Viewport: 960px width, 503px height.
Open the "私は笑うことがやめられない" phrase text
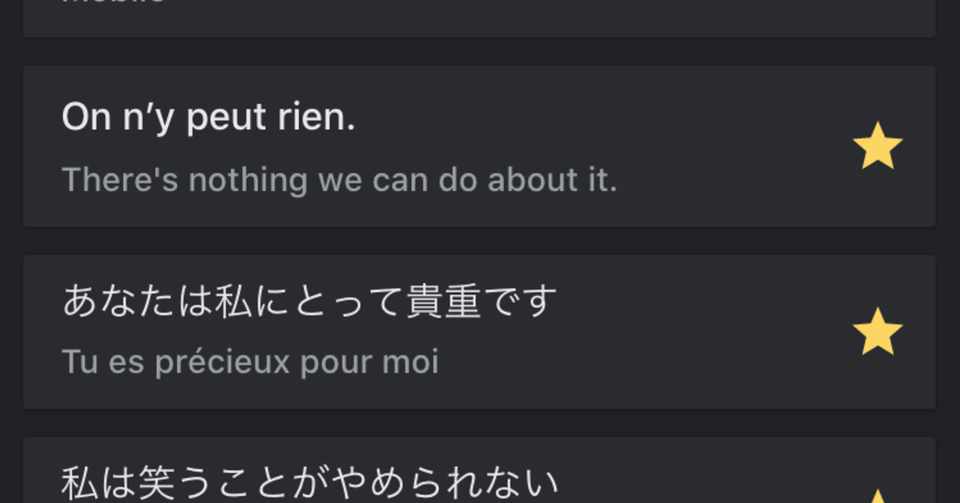click(x=309, y=483)
